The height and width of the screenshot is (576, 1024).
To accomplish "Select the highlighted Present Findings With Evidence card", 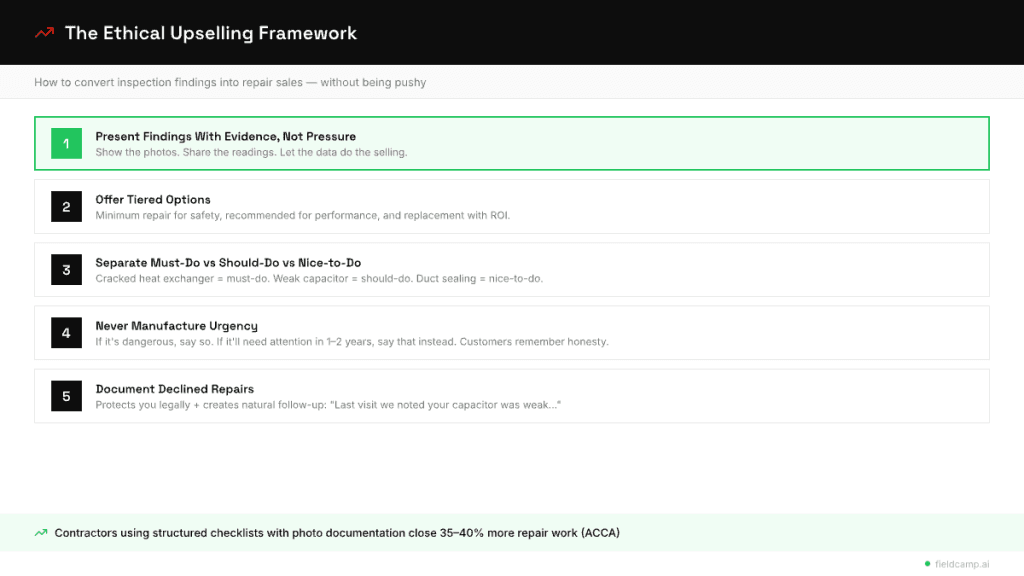I will pos(512,143).
